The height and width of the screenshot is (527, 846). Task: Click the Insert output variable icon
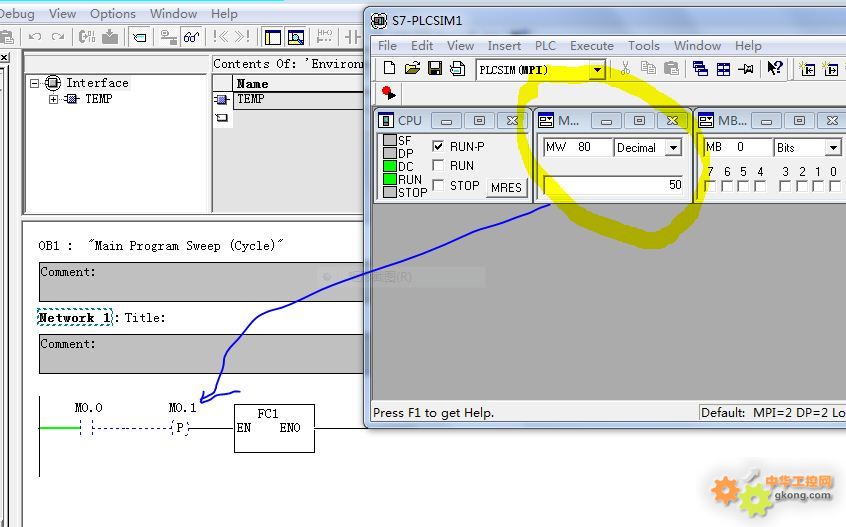pyautogui.click(x=830, y=69)
